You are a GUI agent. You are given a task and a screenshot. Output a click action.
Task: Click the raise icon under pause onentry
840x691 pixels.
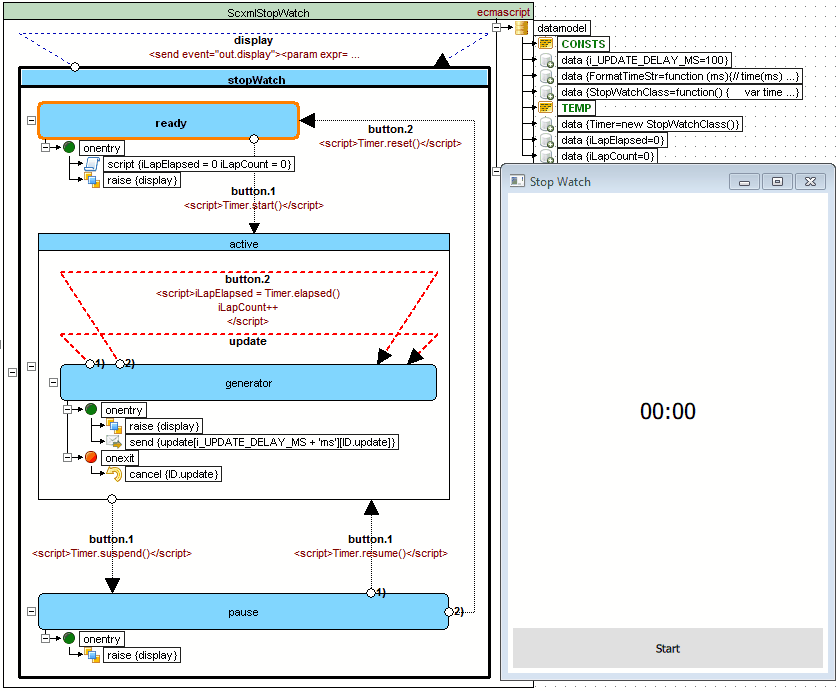tap(92, 655)
